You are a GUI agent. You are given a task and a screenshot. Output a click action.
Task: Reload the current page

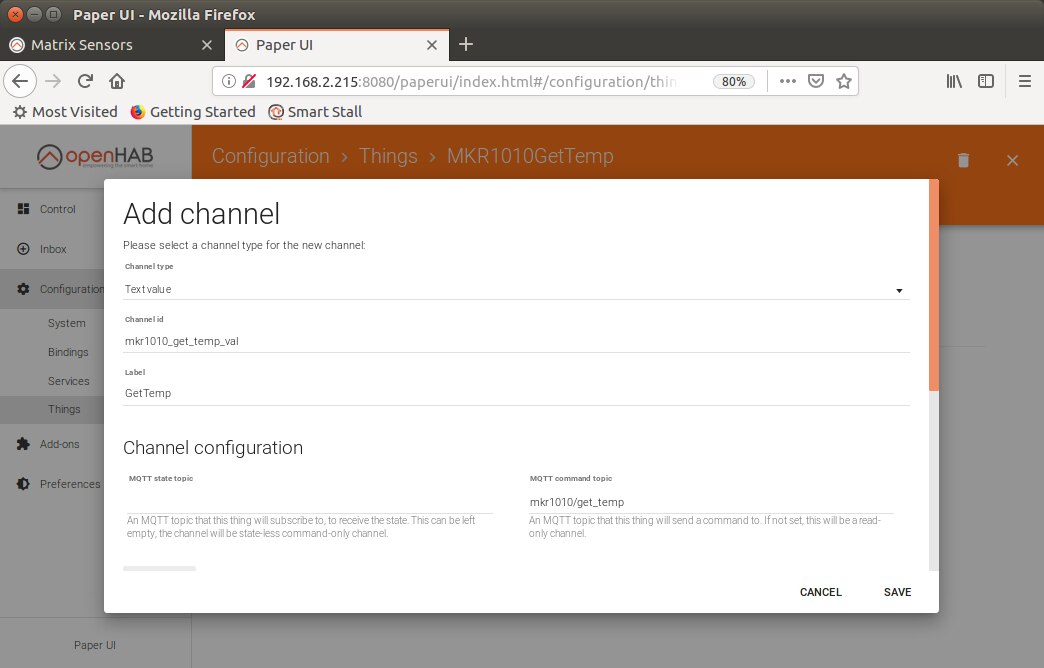tap(85, 81)
